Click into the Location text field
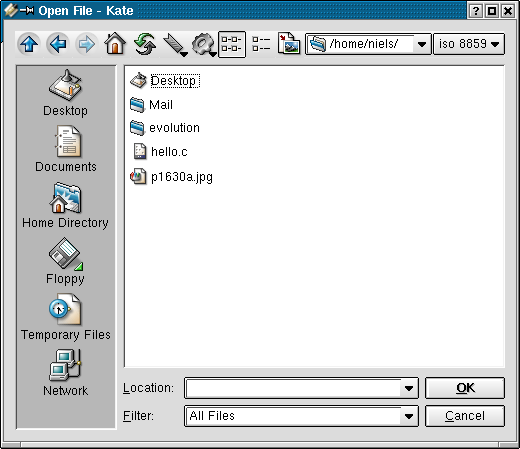This screenshot has width=520, height=449. click(293, 388)
